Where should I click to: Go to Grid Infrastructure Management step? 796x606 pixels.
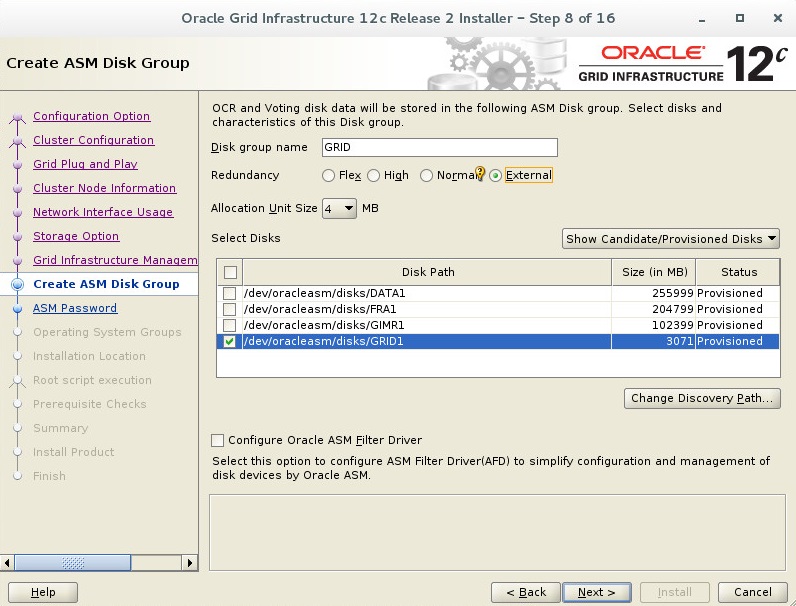click(115, 260)
